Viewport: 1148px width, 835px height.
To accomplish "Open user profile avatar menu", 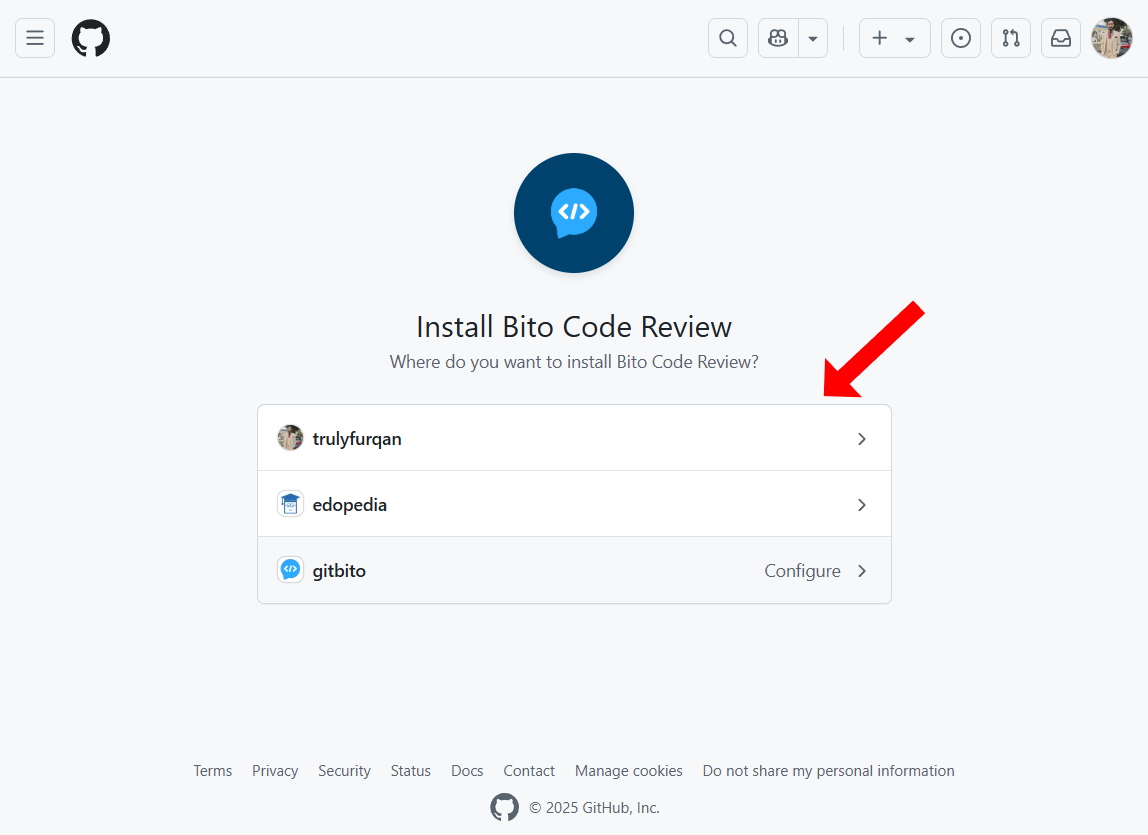I will point(1111,38).
